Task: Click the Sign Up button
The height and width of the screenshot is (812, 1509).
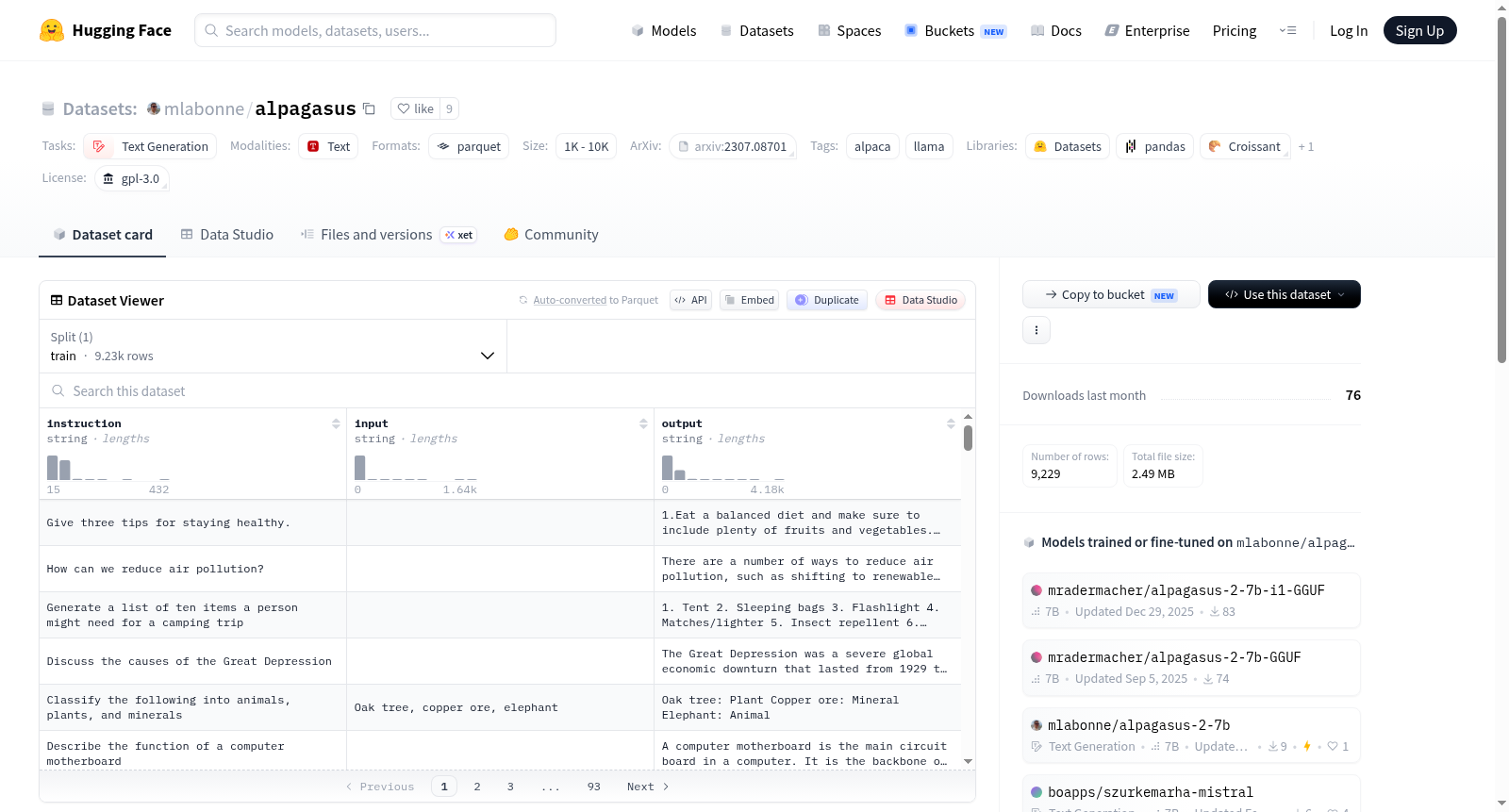Action: [1419, 30]
